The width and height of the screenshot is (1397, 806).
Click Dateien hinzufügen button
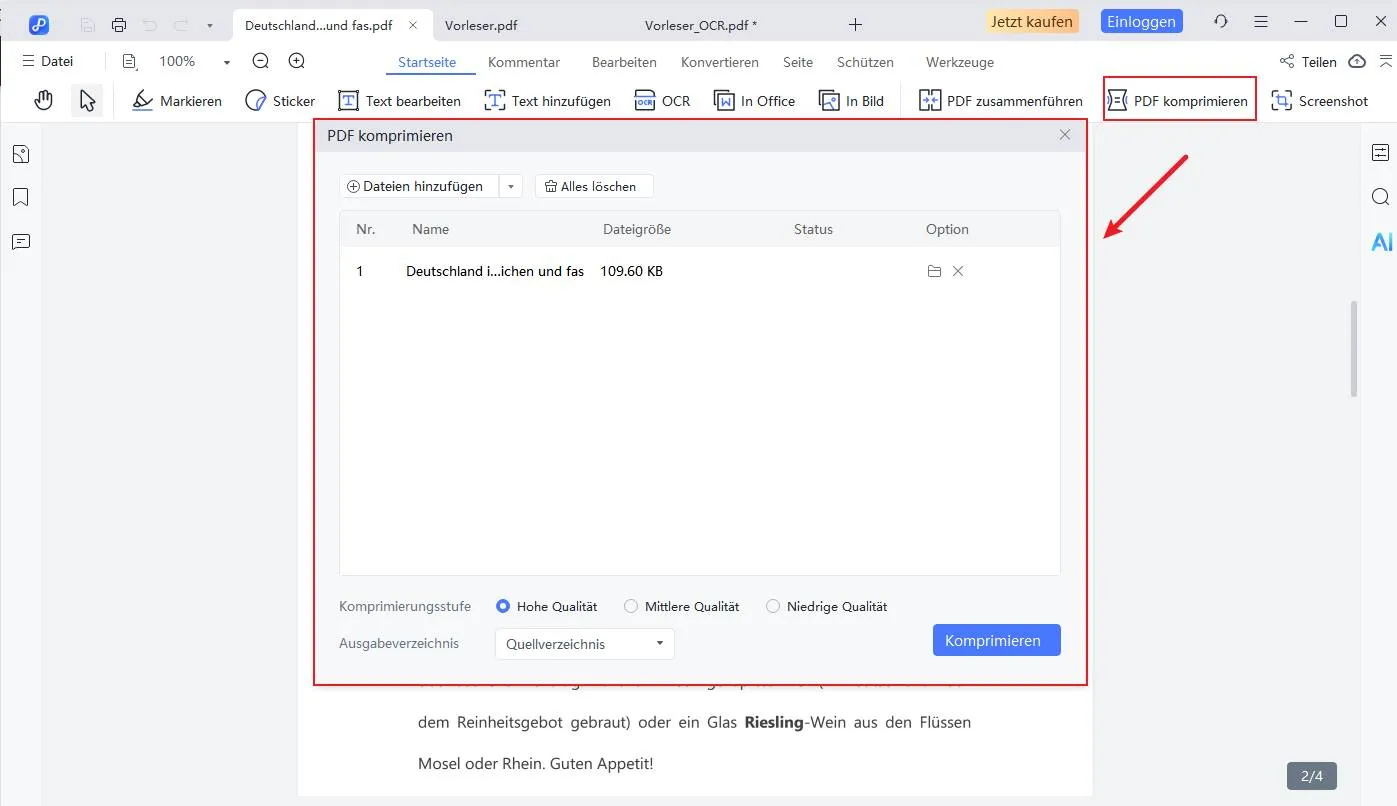coord(419,186)
